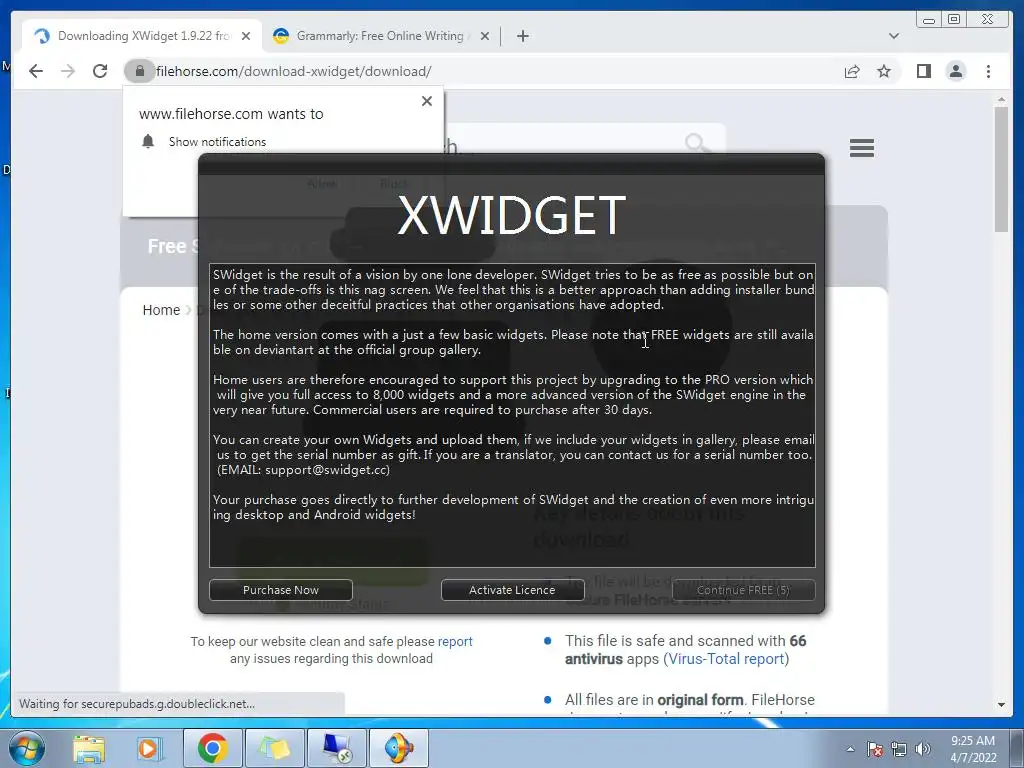Open media player taskbar icon
Viewport: 1024px width, 768px height.
pos(148,748)
